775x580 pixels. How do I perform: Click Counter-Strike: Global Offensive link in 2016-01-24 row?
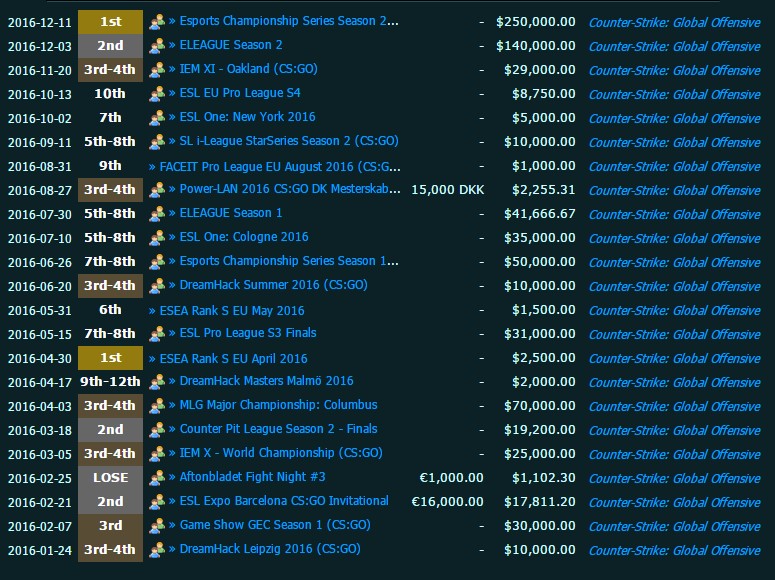tap(675, 550)
